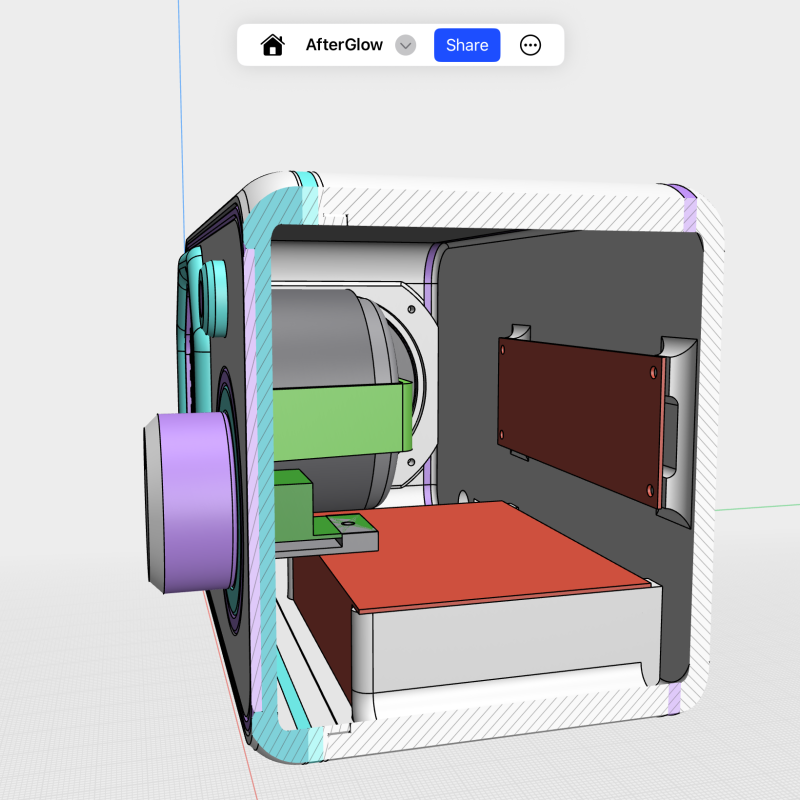The width and height of the screenshot is (800, 800).
Task: Click the Share button
Action: [x=466, y=45]
